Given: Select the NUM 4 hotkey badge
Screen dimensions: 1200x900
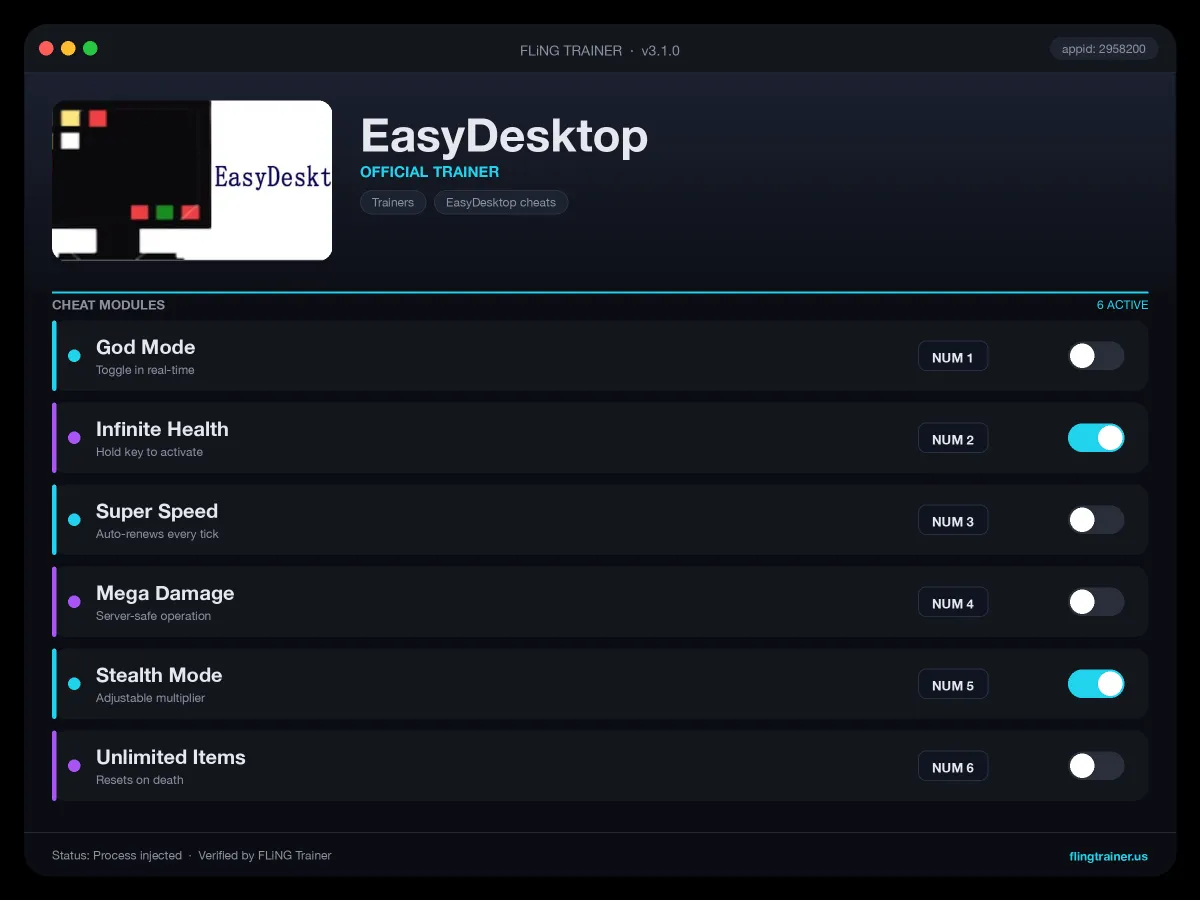Looking at the screenshot, I should point(953,603).
